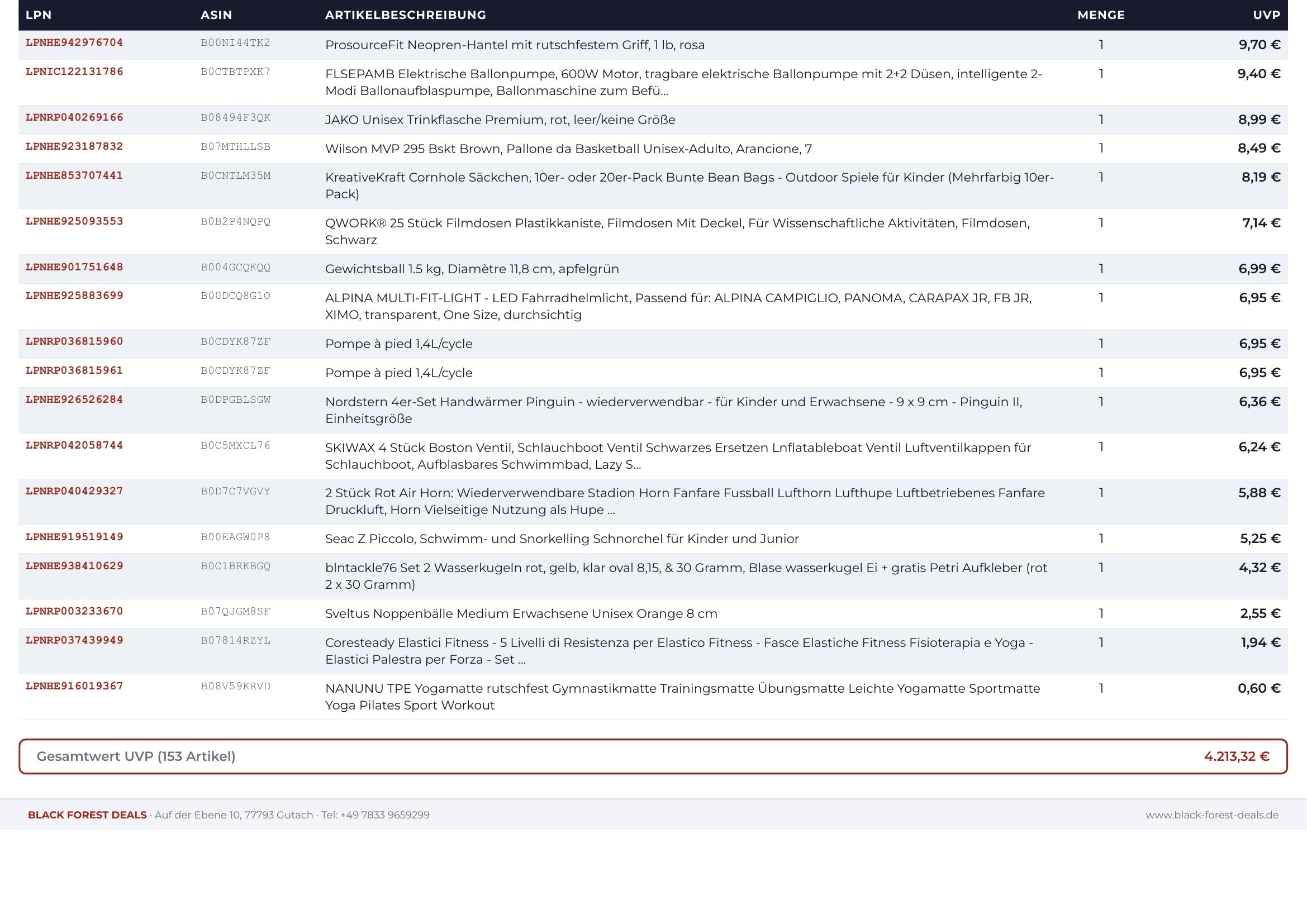Click the Sveltus Noppenbälle description
Viewport: 1307px width, 924px height.
point(521,614)
